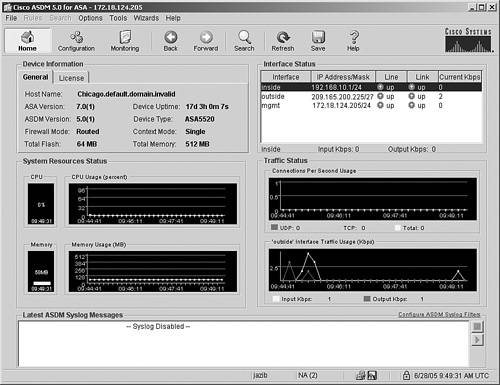Select the outside interface row
Viewport: 500px width, 385px height.
click(371, 96)
